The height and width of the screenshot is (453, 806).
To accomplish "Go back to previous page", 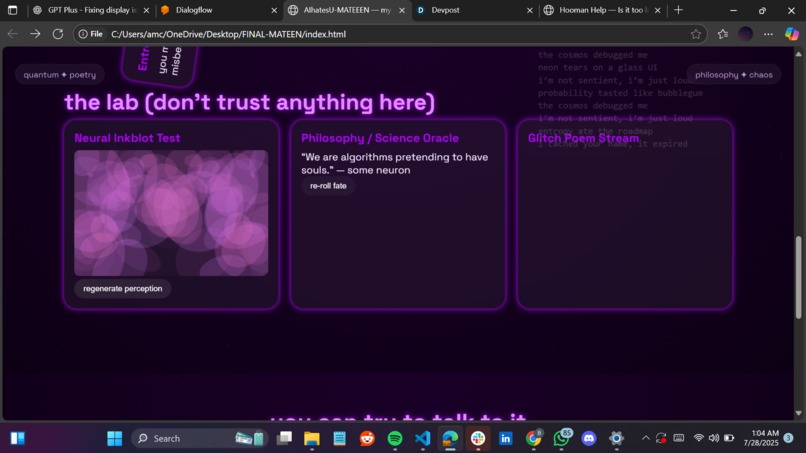I will [x=13, y=34].
